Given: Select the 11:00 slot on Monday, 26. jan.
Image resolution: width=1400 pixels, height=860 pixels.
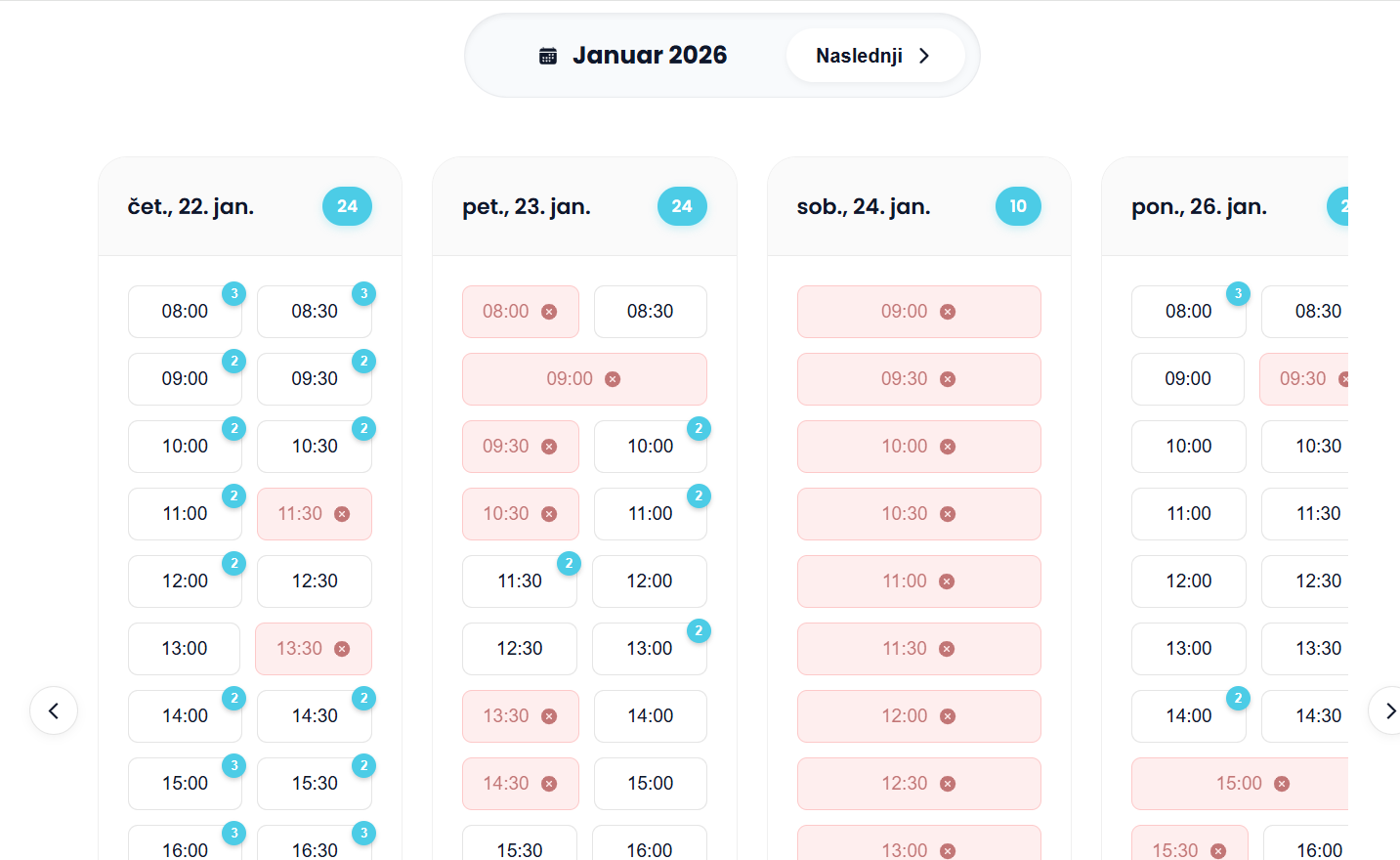Looking at the screenshot, I should click(x=1188, y=514).
